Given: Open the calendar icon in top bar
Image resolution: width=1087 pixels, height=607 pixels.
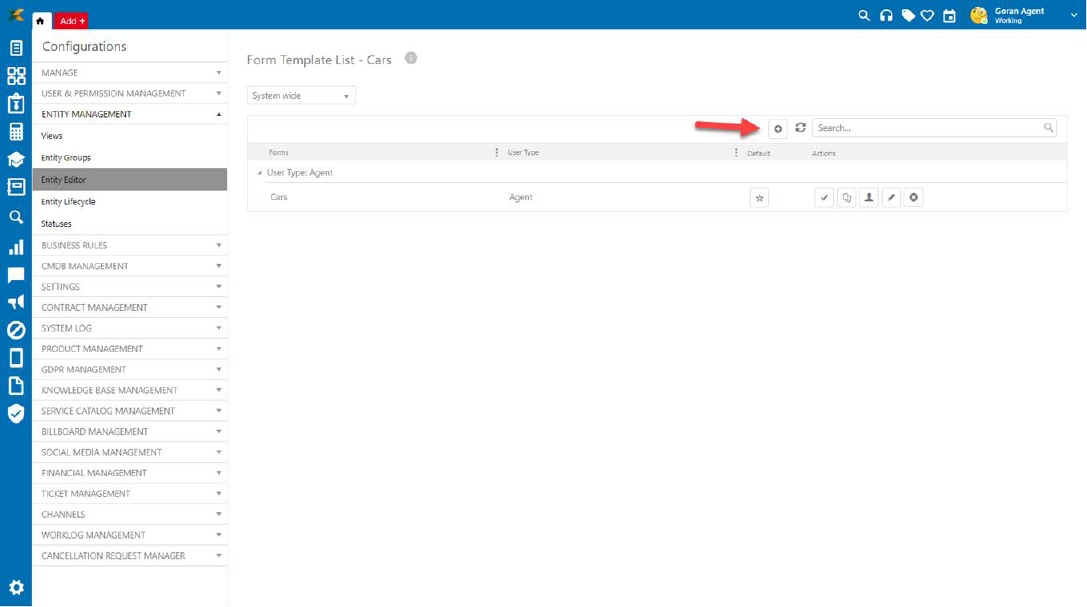Looking at the screenshot, I should pyautogui.click(x=949, y=16).
